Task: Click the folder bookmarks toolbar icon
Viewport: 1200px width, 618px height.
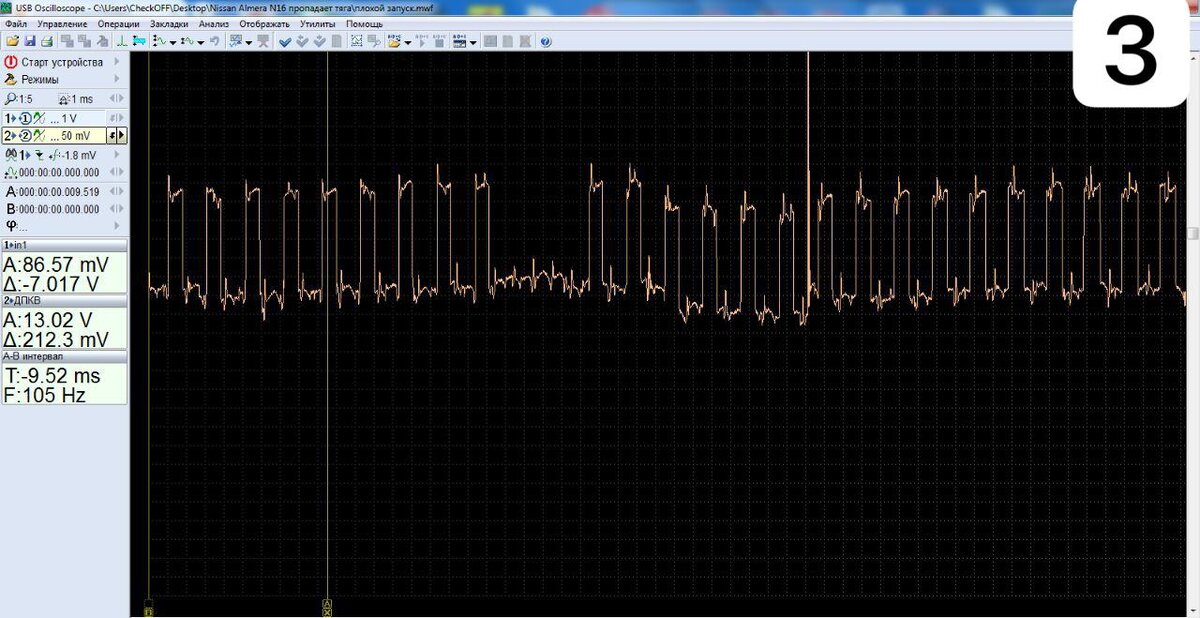Action: click(393, 41)
